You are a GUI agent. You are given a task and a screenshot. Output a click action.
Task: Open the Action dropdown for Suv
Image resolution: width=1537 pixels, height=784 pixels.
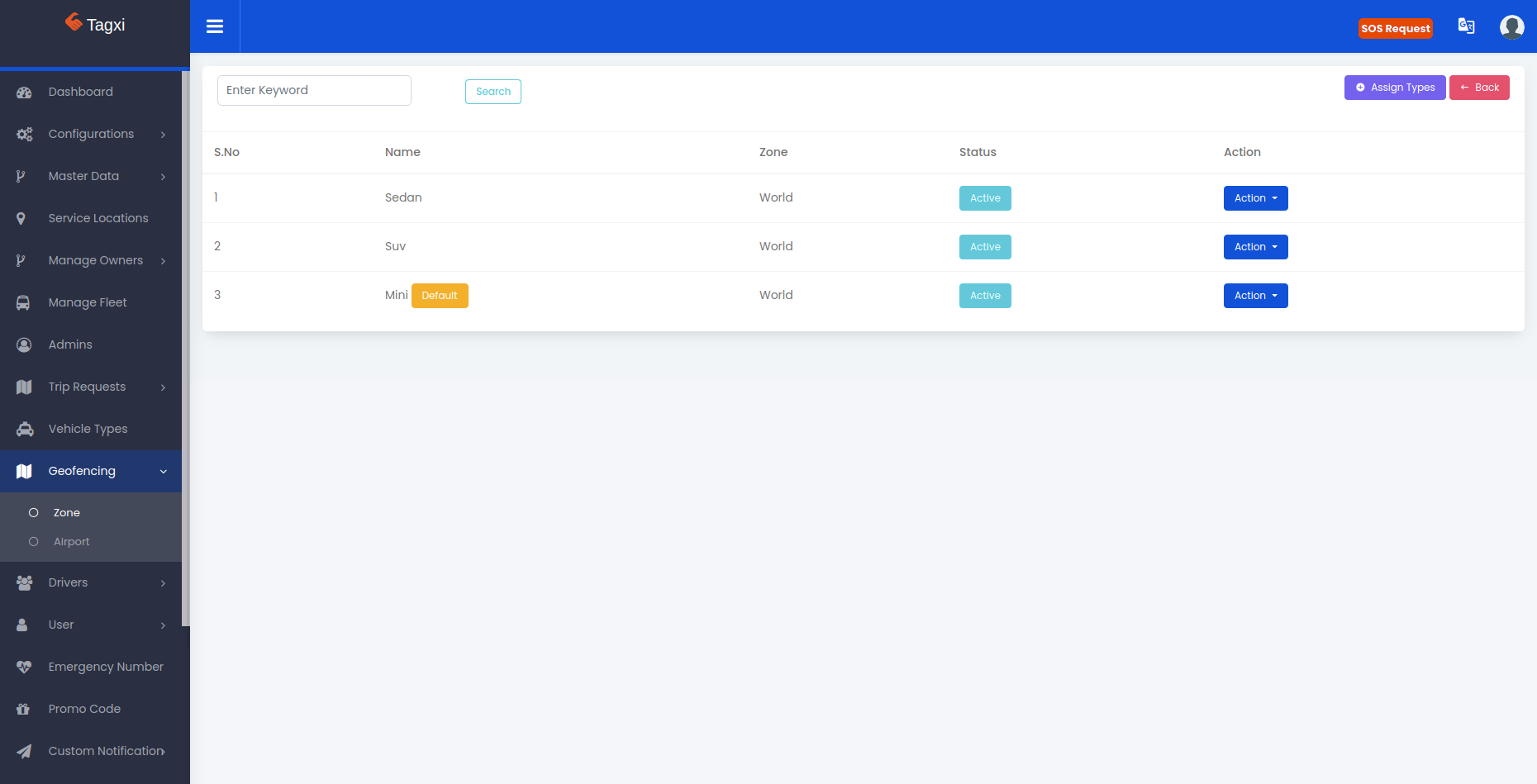[x=1254, y=247]
